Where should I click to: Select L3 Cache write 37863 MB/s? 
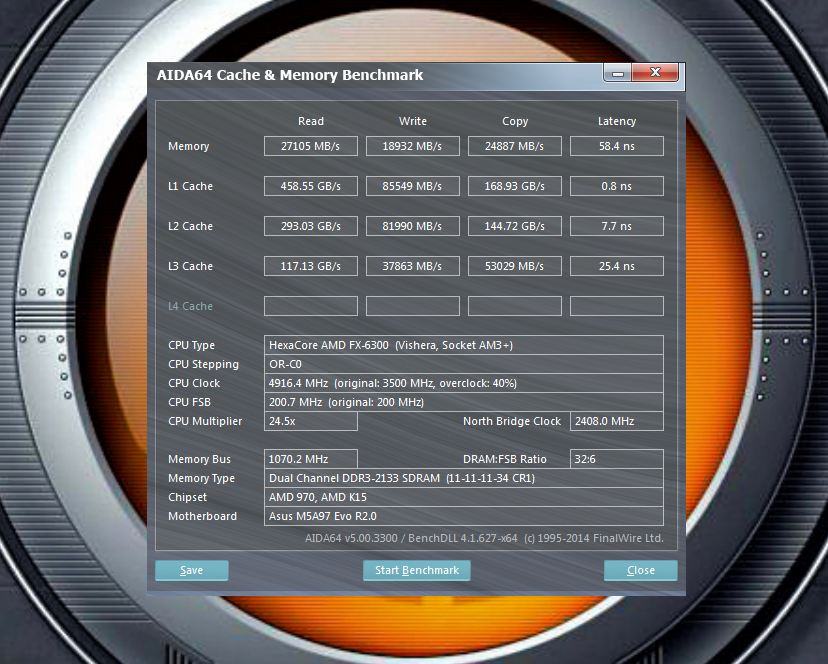[412, 266]
